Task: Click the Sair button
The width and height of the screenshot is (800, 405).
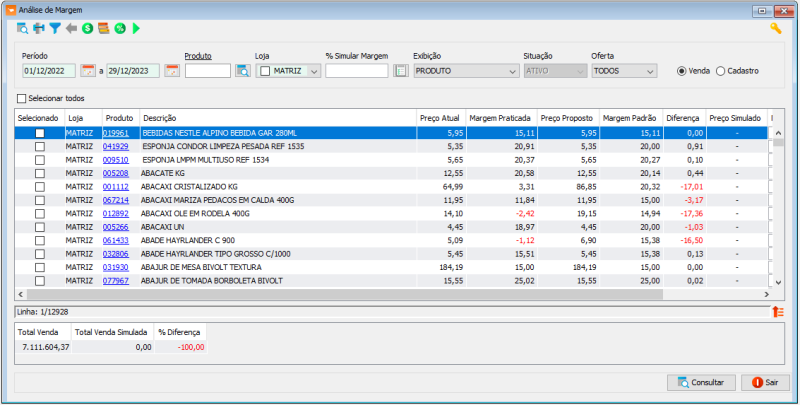Action: pyautogui.click(x=765, y=382)
